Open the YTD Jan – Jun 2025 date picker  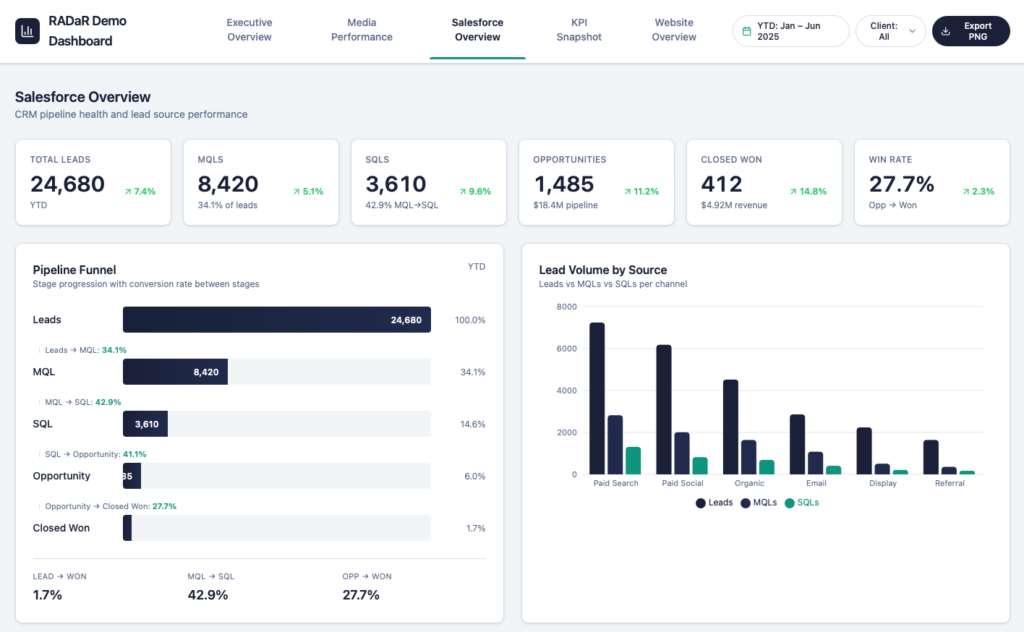(x=791, y=31)
